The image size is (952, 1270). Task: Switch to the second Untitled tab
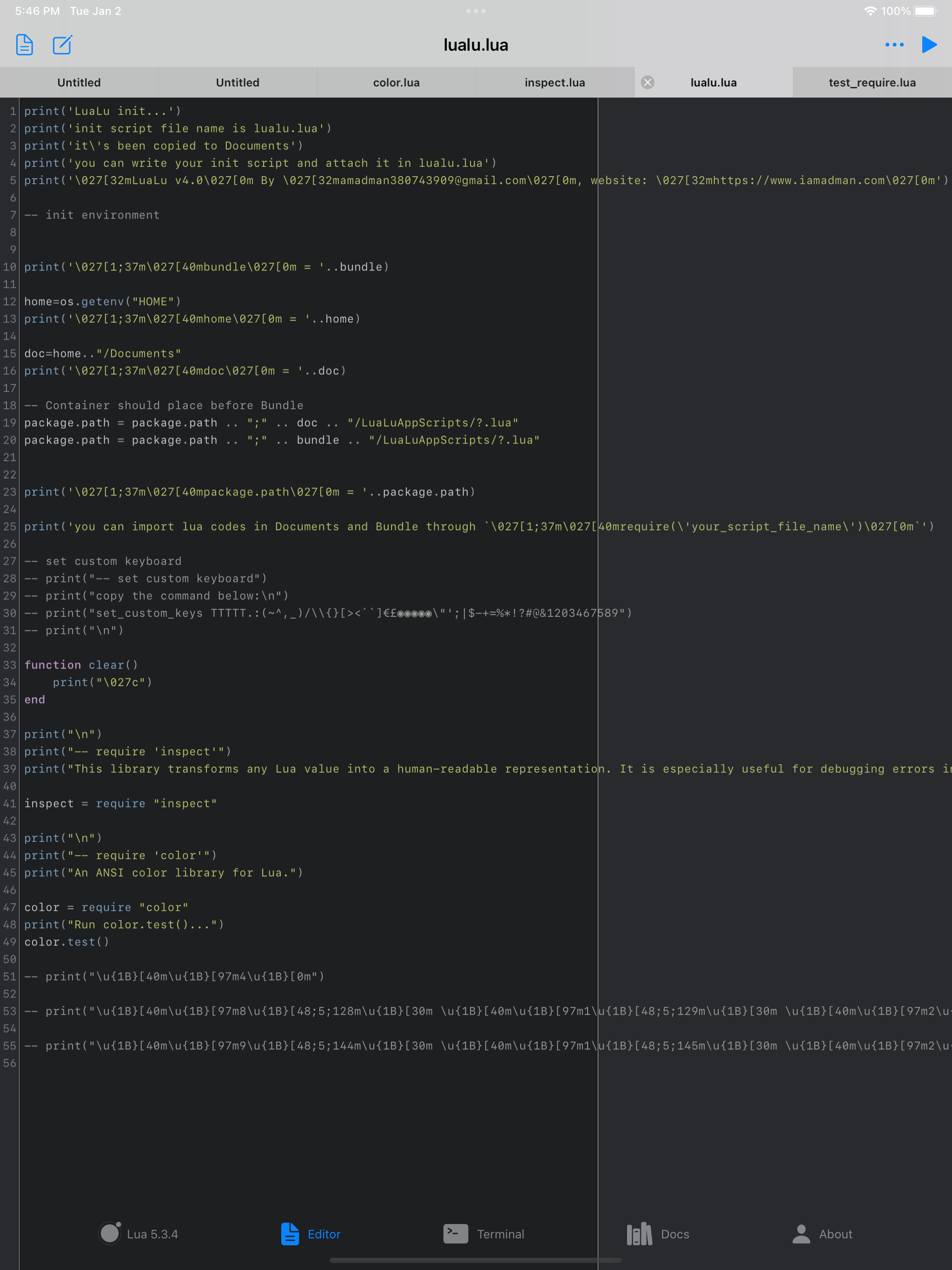tap(238, 82)
